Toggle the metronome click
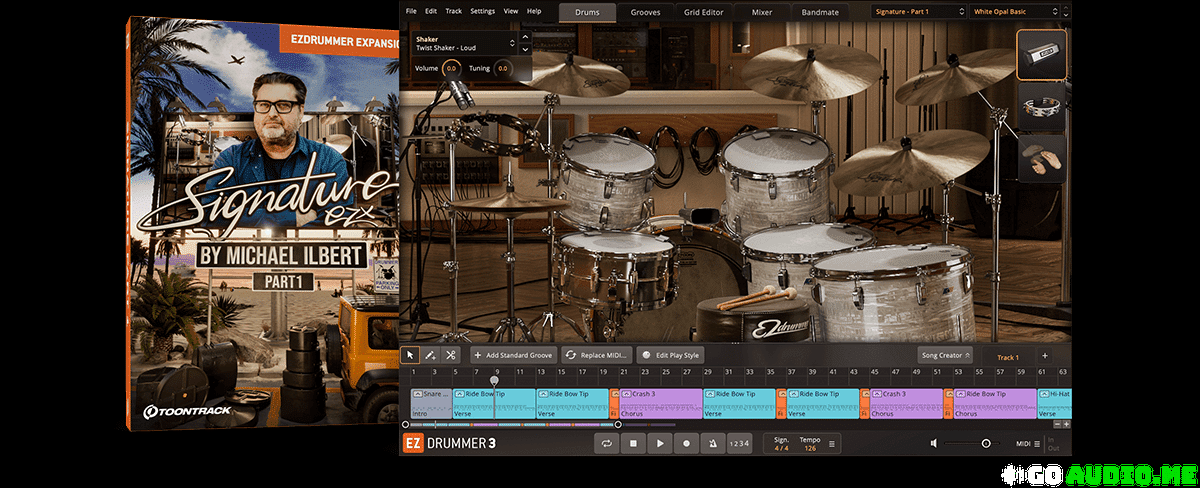Viewport: 1200px width, 488px height. point(713,443)
